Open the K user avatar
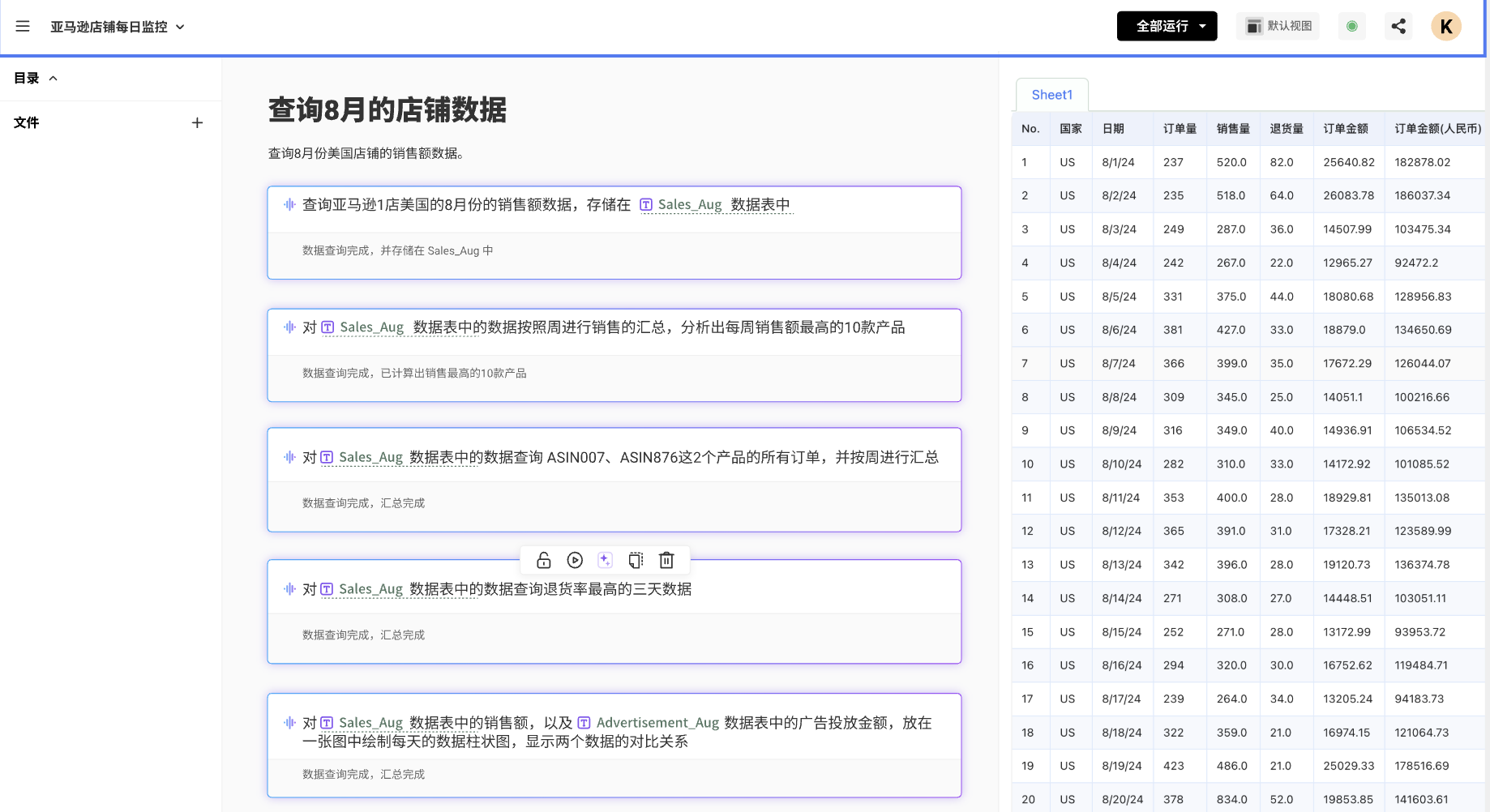Image resolution: width=1490 pixels, height=812 pixels. (1445, 26)
